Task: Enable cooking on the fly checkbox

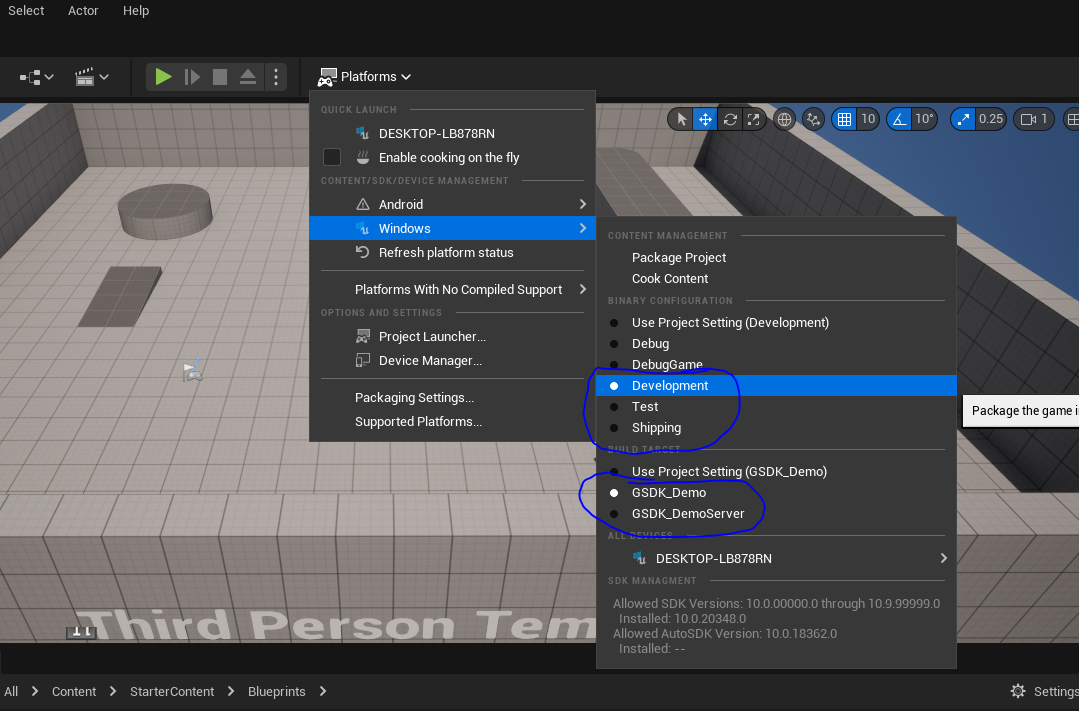Action: (x=332, y=157)
